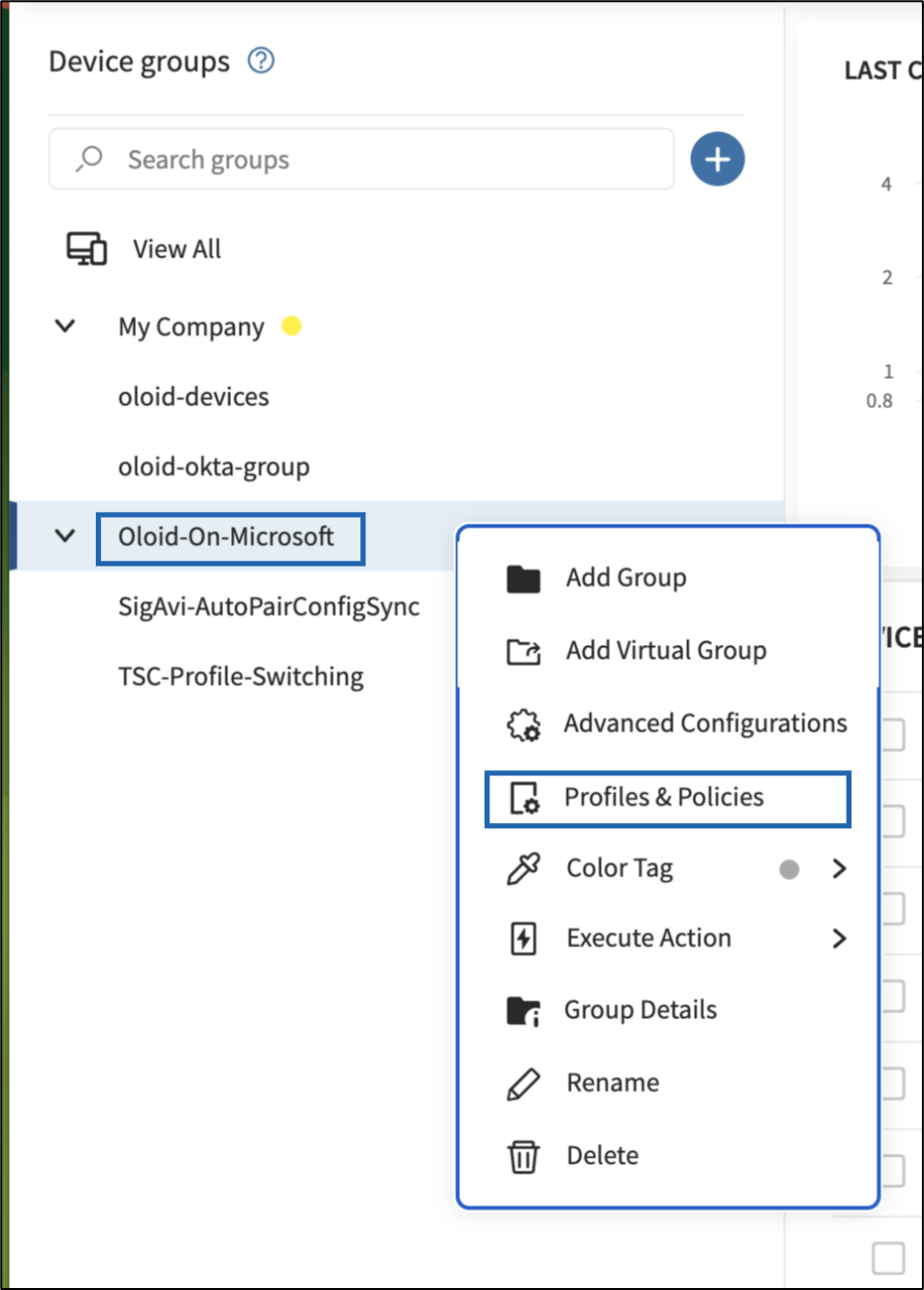
Task: Click the Search groups input field
Action: click(361, 159)
